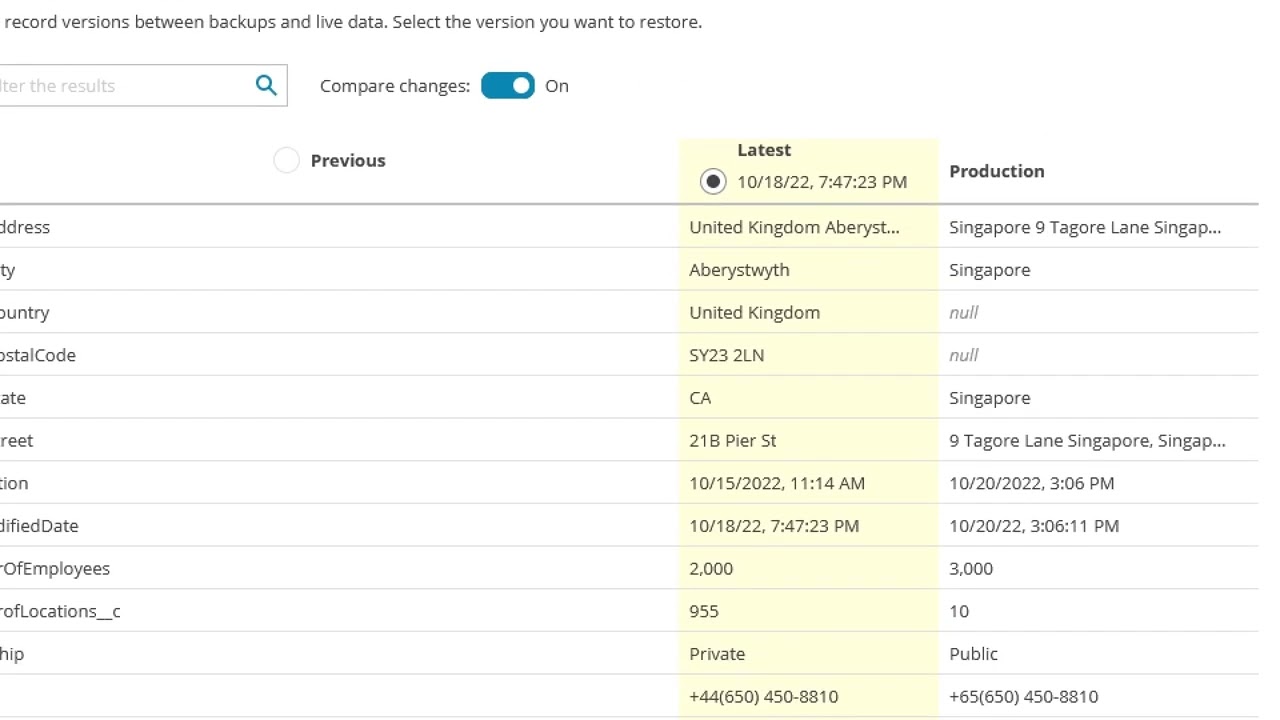Click the '9 Tagore Lane Singapore, Singap...' cell

click(1088, 440)
